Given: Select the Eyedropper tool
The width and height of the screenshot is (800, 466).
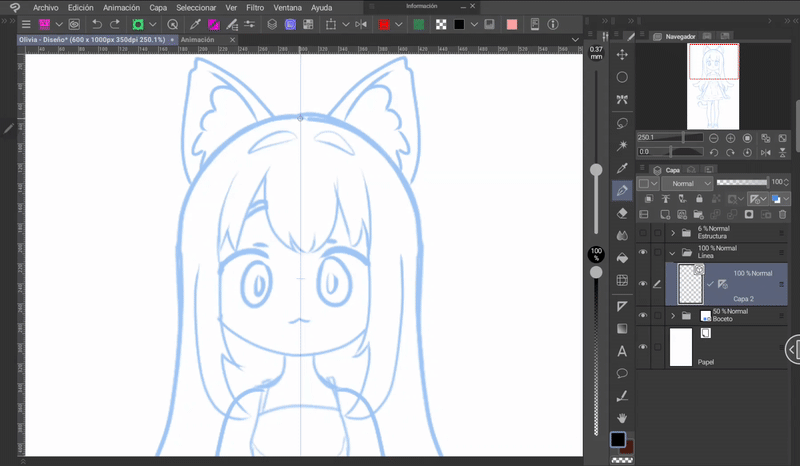Looking at the screenshot, I should click(622, 167).
